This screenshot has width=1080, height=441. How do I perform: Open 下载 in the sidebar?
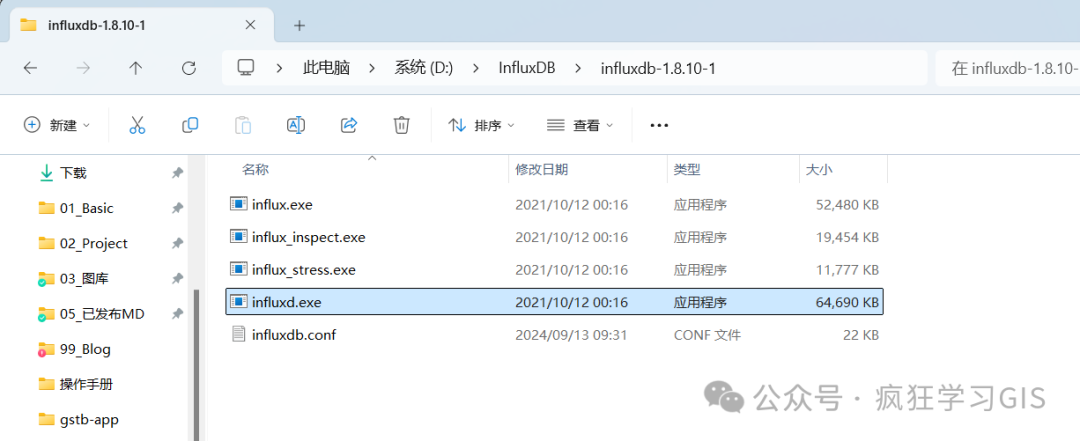click(72, 173)
